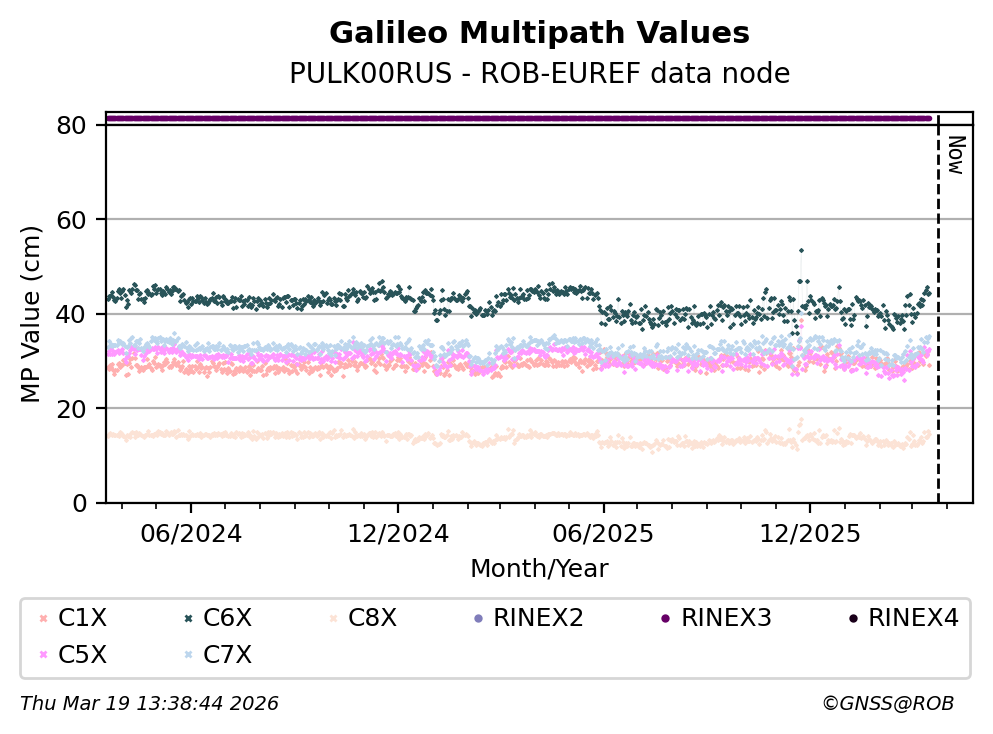Select the C6X dark teal legend marker
The image size is (993, 734).
pos(187,619)
